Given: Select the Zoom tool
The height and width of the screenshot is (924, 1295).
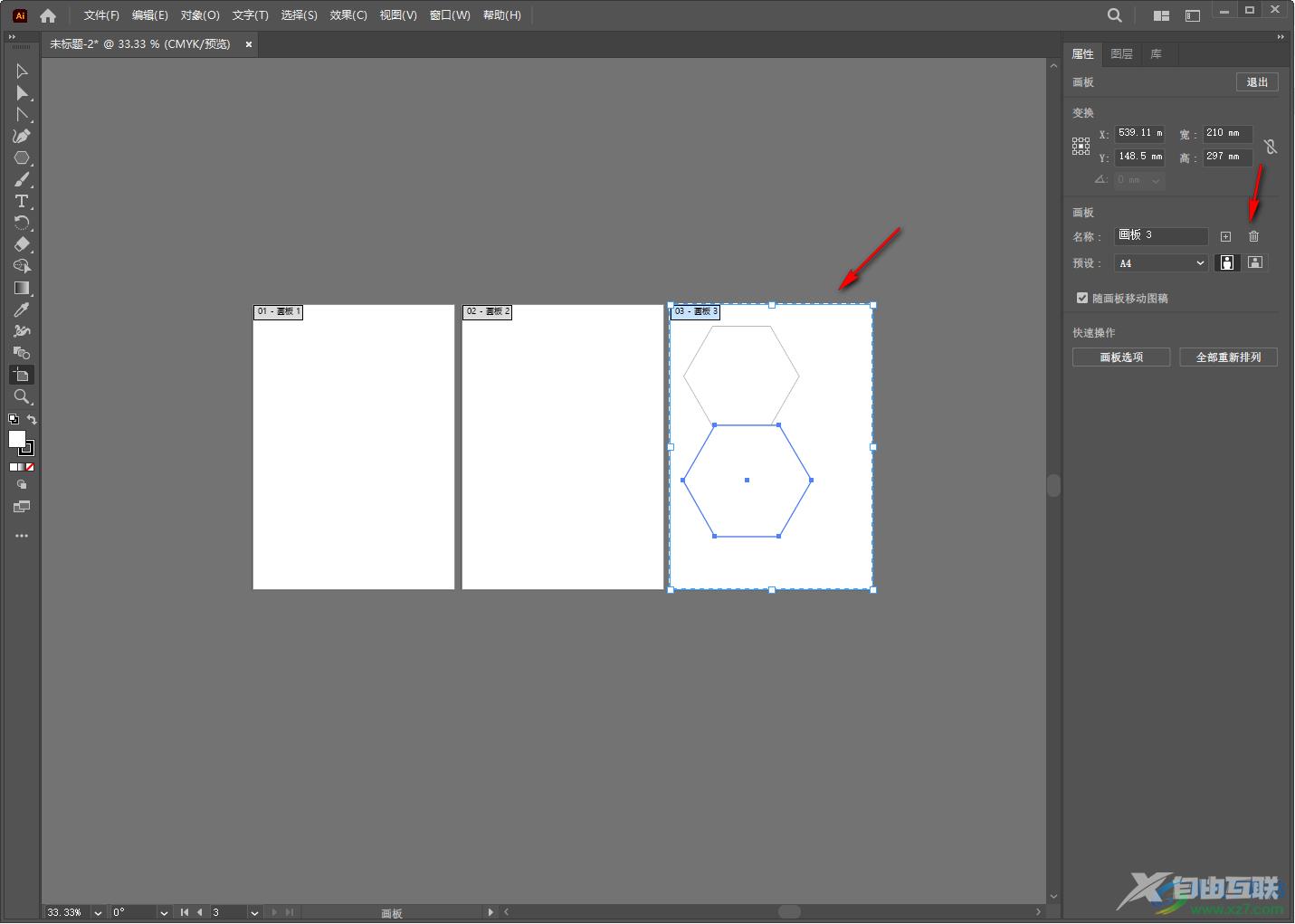Looking at the screenshot, I should (22, 396).
